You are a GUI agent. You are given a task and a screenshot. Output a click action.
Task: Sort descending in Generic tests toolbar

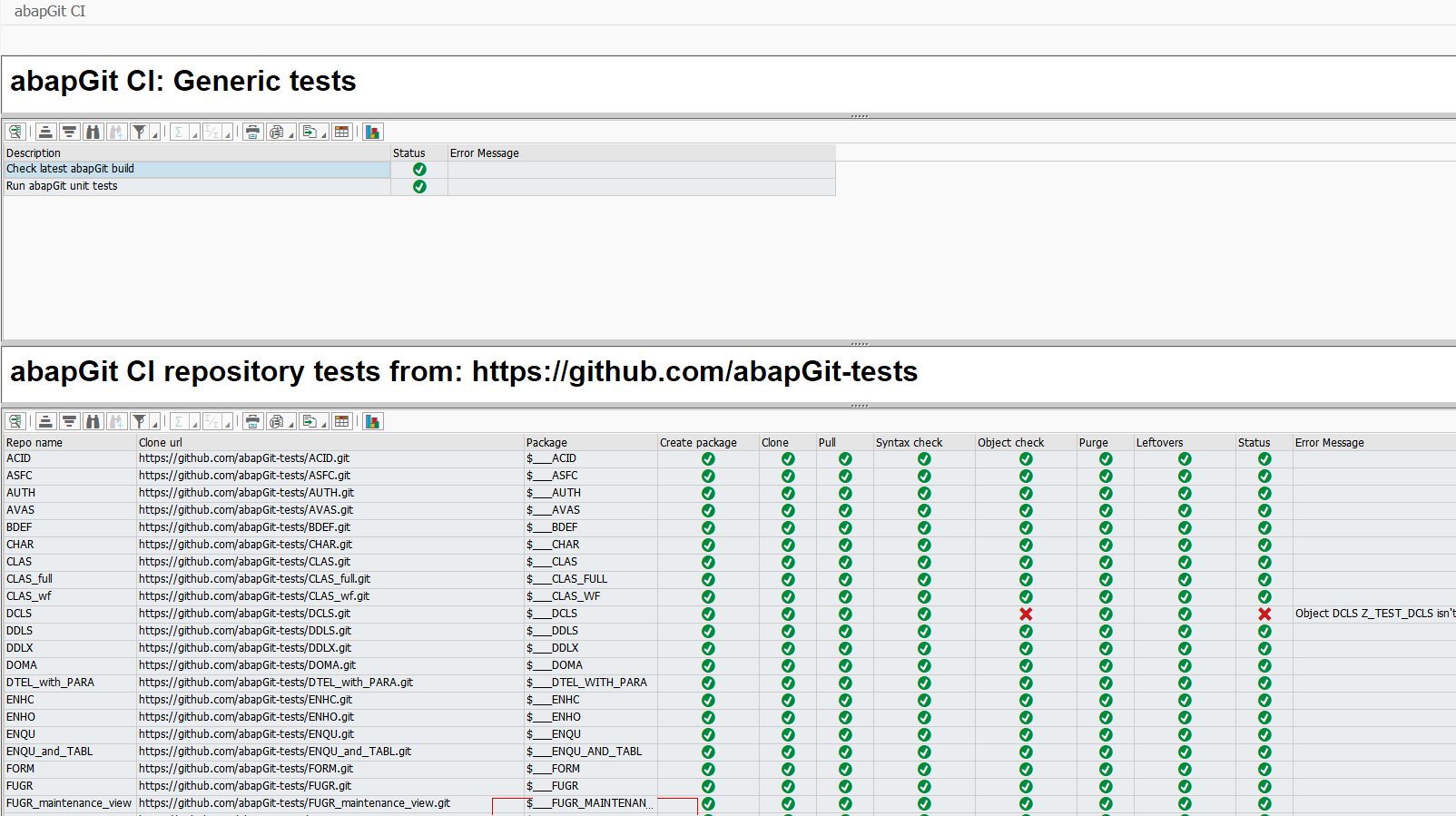(69, 133)
